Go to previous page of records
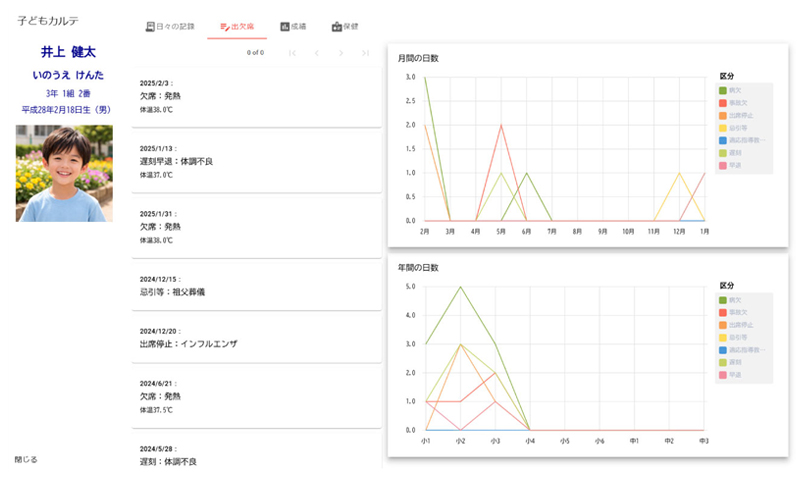This screenshot has width=800, height=480. [317, 52]
